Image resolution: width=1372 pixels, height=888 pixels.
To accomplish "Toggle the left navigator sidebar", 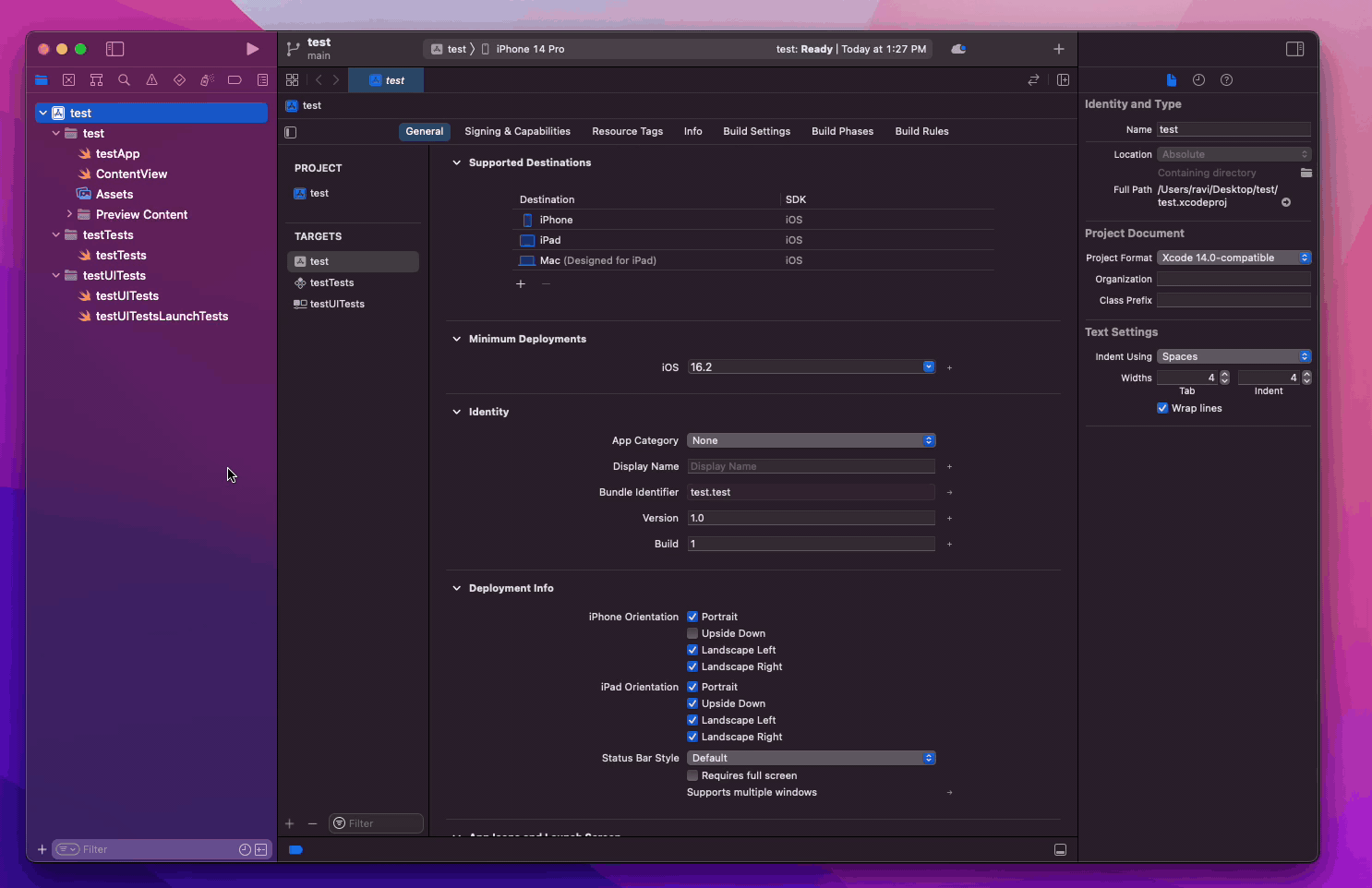I will pos(114,49).
